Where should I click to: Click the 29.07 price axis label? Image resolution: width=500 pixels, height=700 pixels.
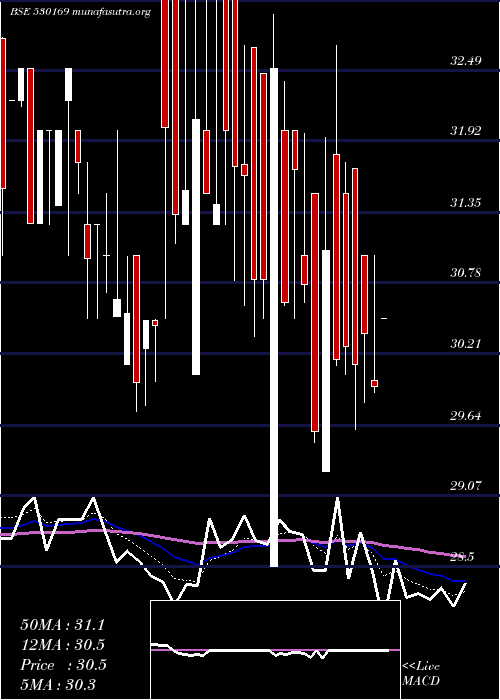click(x=466, y=486)
